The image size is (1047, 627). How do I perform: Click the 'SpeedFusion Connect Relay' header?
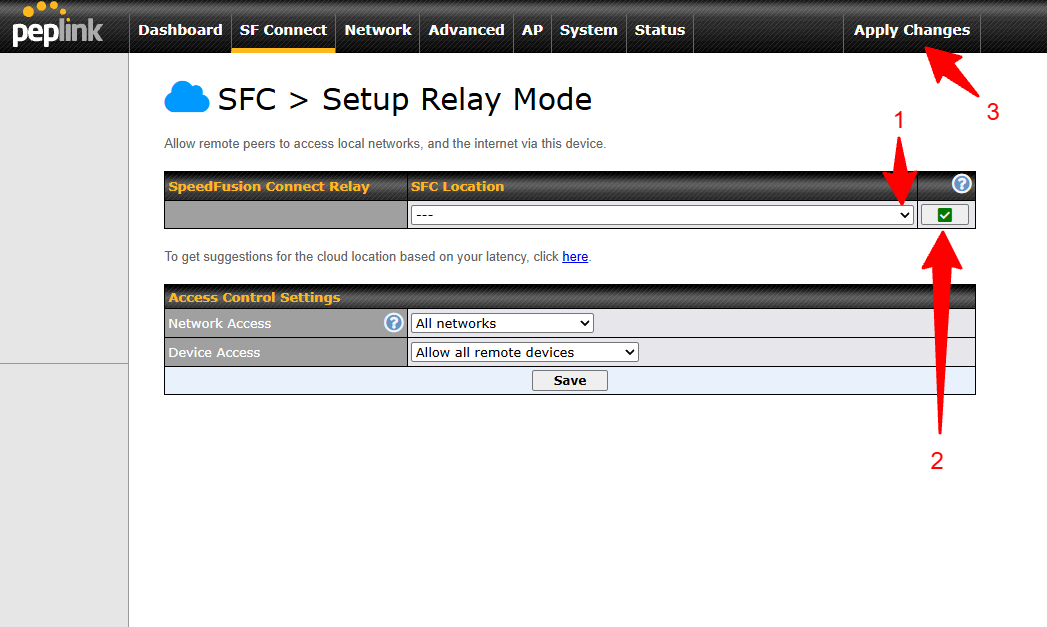tap(268, 186)
